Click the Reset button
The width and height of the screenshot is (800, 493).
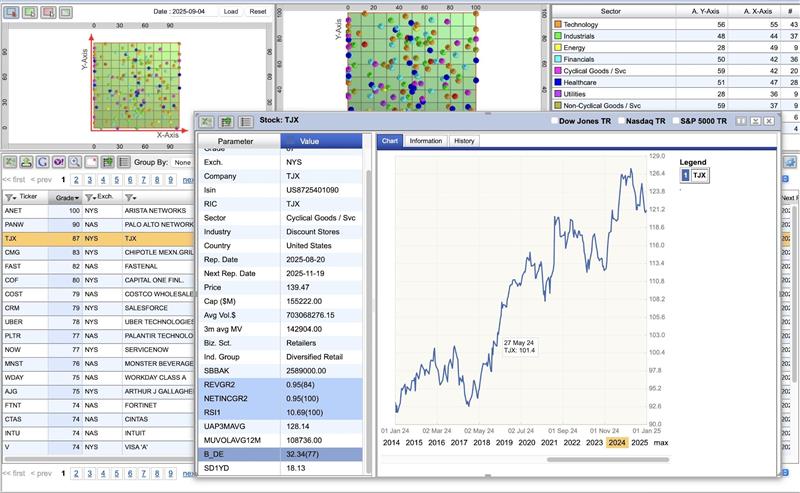(258, 11)
